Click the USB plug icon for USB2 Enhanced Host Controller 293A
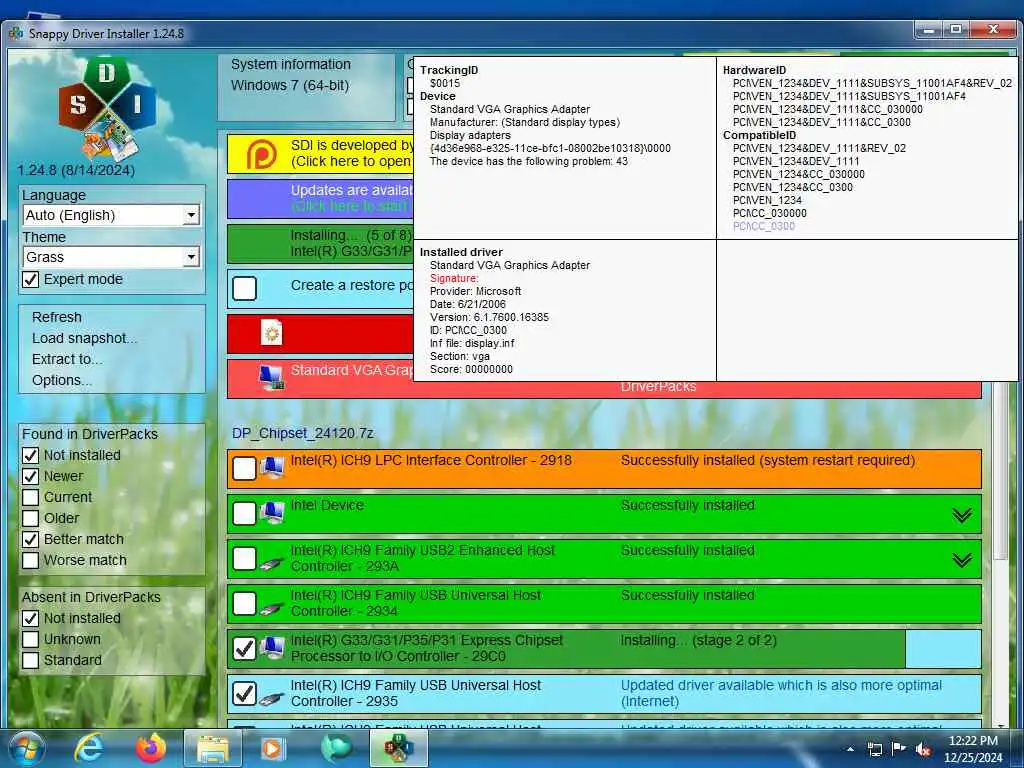The width and height of the screenshot is (1024, 768). click(x=271, y=562)
